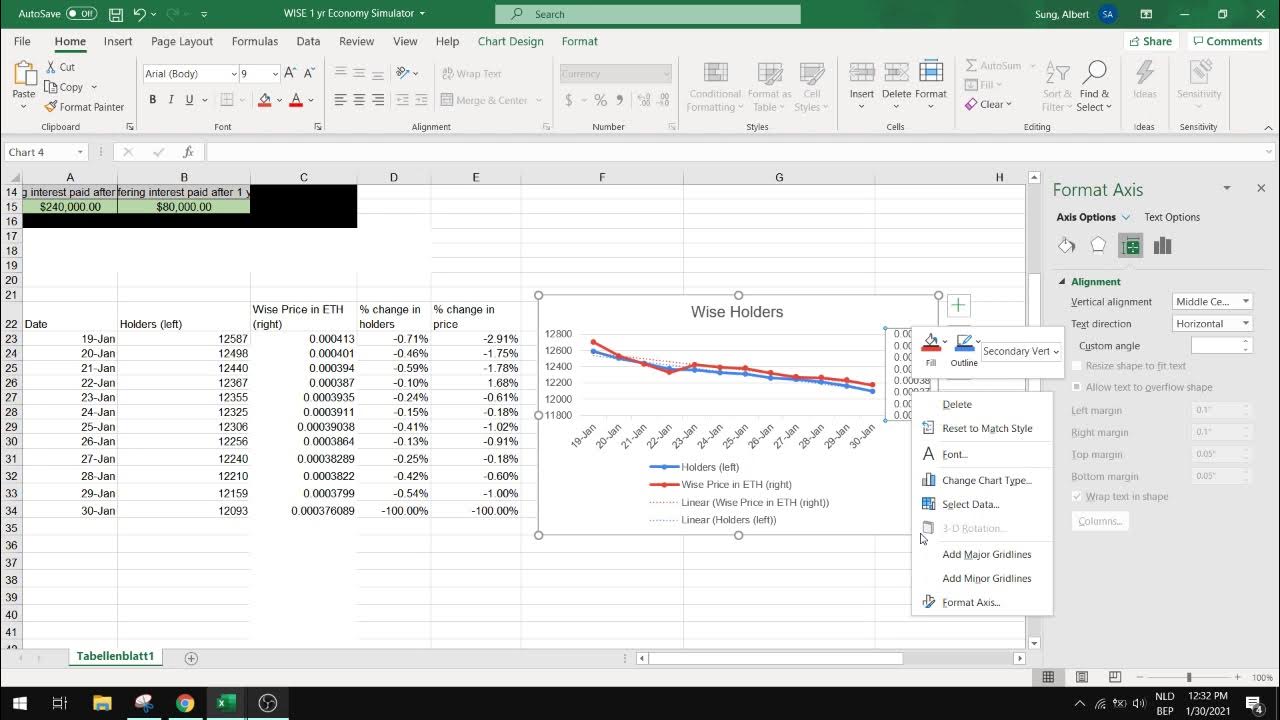Open Chrome from the taskbar
Image resolution: width=1280 pixels, height=720 pixels.
tap(185, 703)
